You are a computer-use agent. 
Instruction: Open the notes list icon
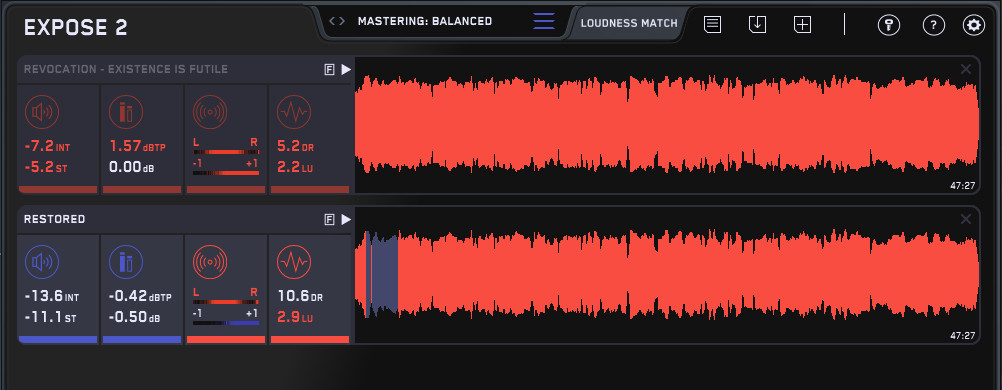[713, 25]
